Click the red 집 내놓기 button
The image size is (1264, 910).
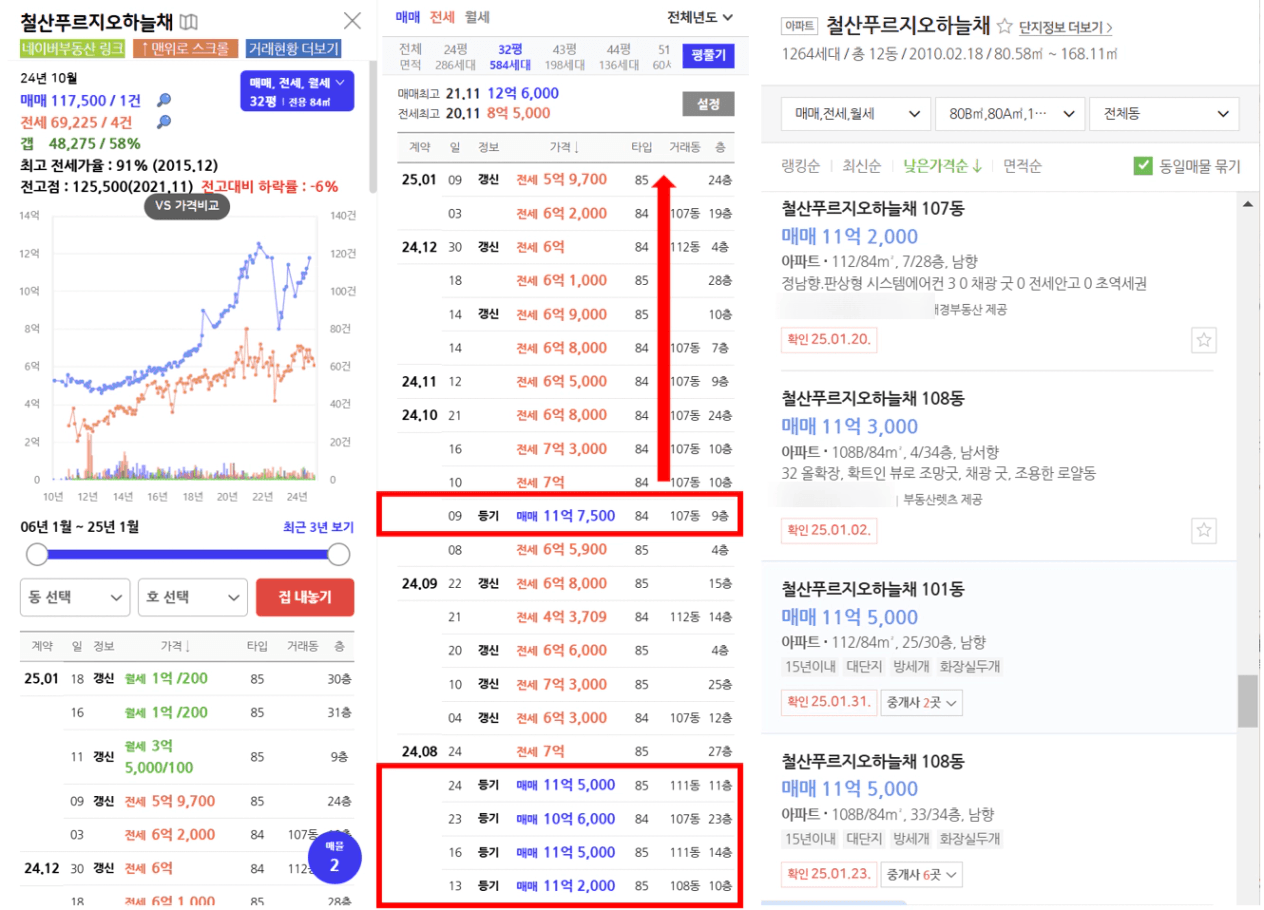click(x=305, y=598)
